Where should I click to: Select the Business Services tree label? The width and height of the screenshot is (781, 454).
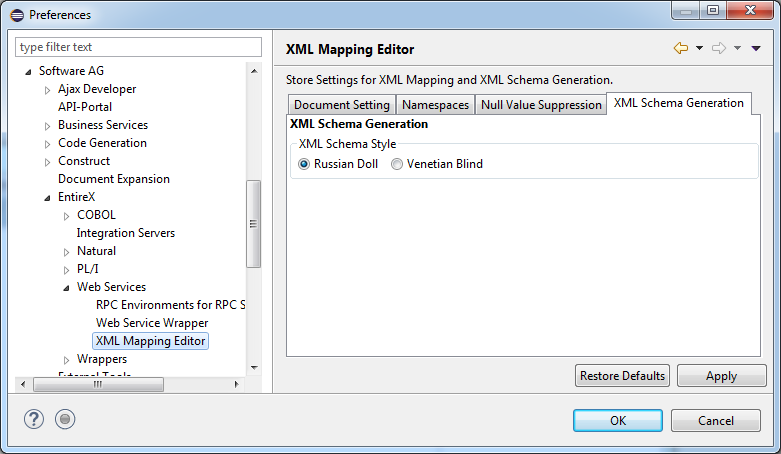(x=103, y=125)
